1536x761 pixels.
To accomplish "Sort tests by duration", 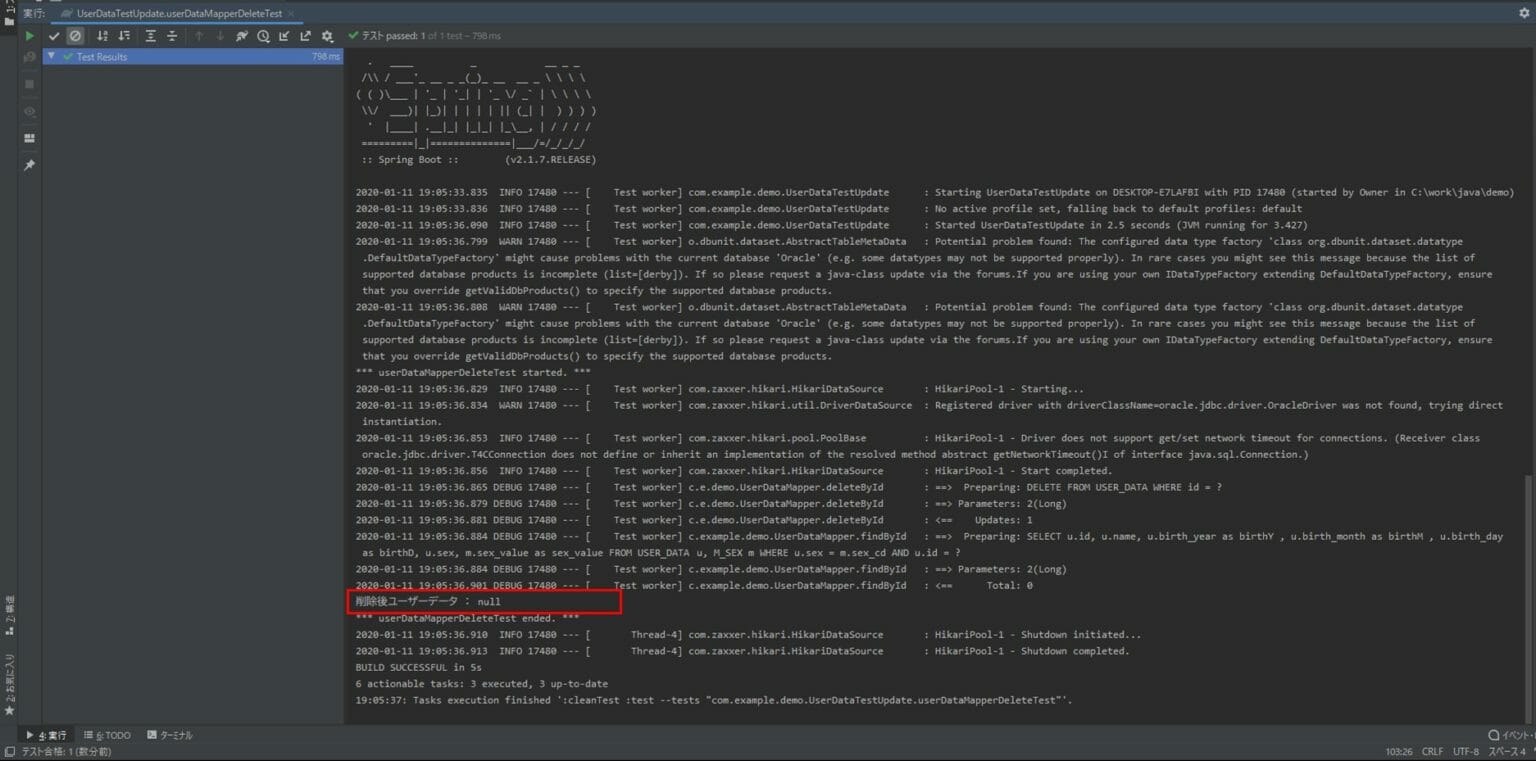I will pos(124,35).
